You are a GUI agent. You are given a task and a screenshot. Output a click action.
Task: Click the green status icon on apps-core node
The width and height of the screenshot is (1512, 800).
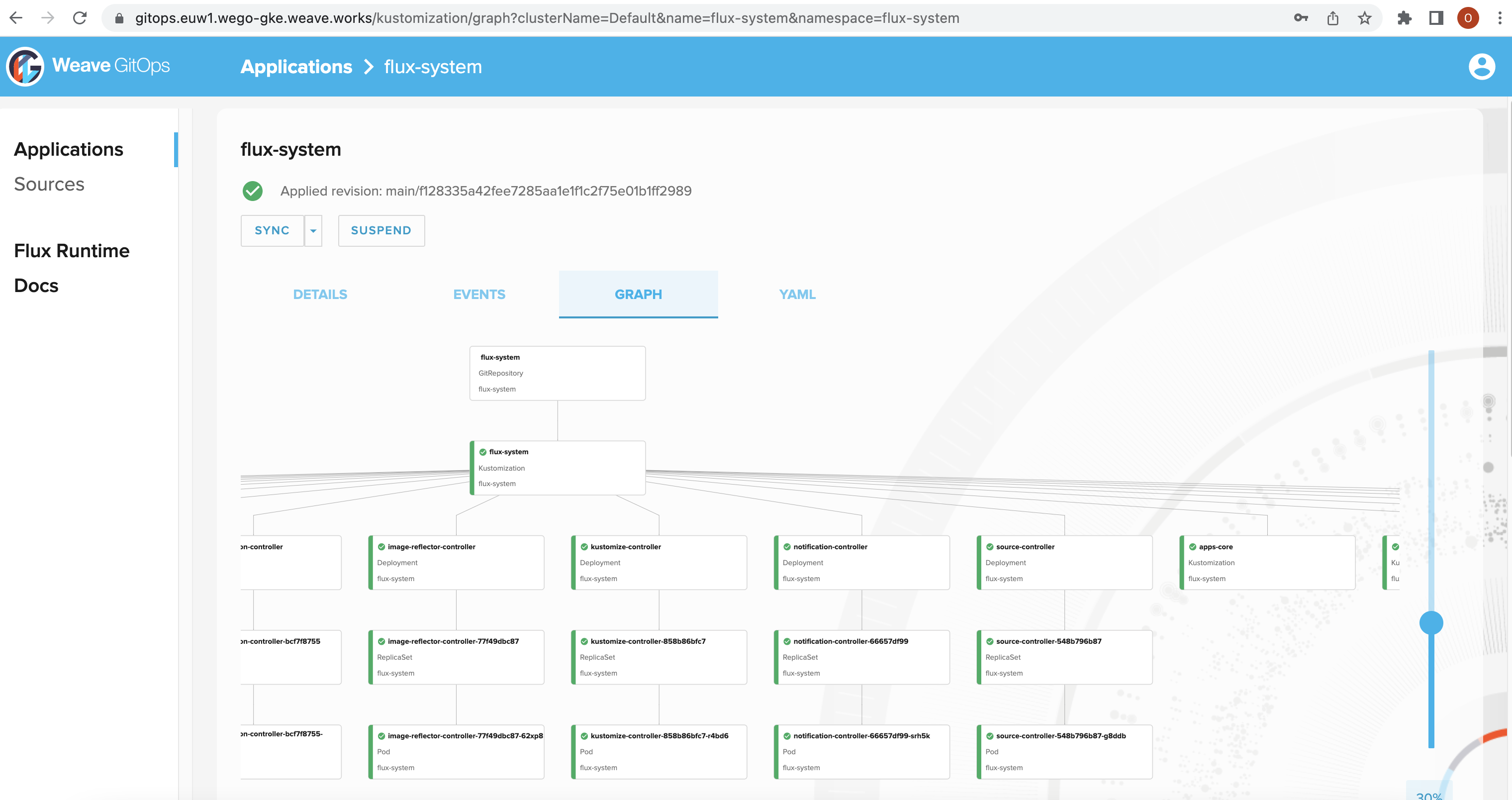(1192, 546)
